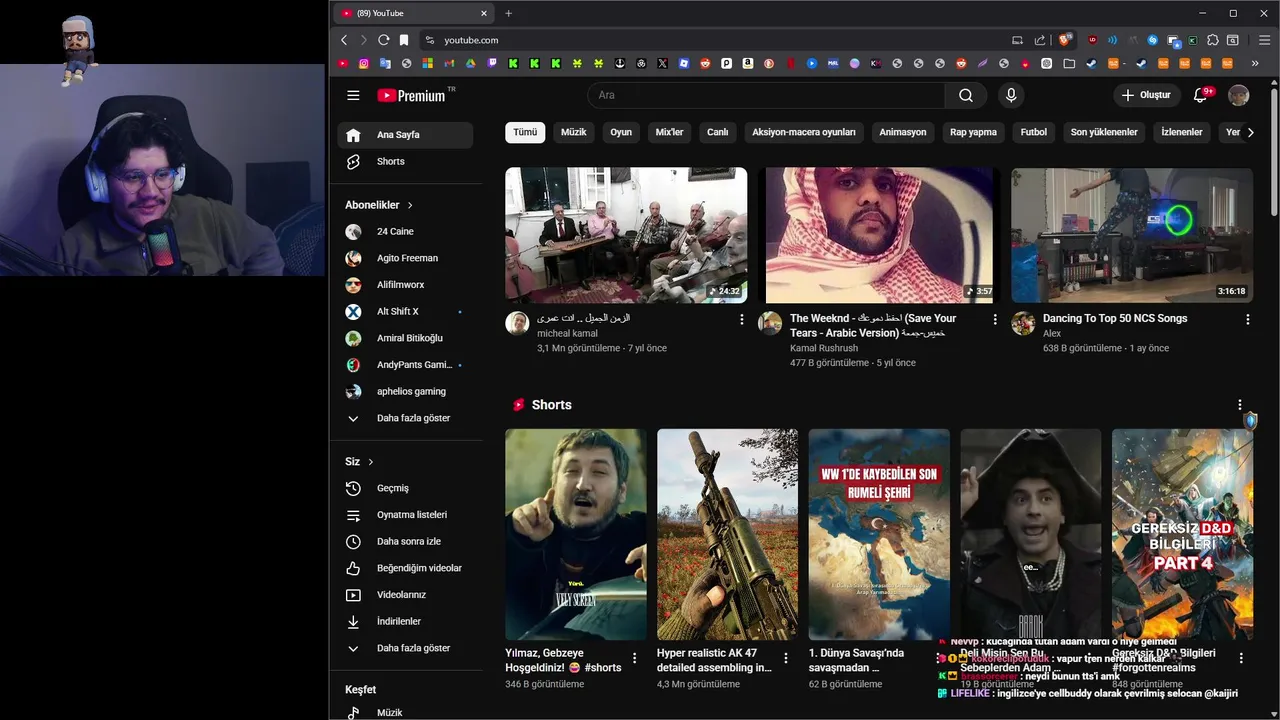Open Kamal Rushrush channel link
This screenshot has width=1280, height=720.
coord(824,348)
